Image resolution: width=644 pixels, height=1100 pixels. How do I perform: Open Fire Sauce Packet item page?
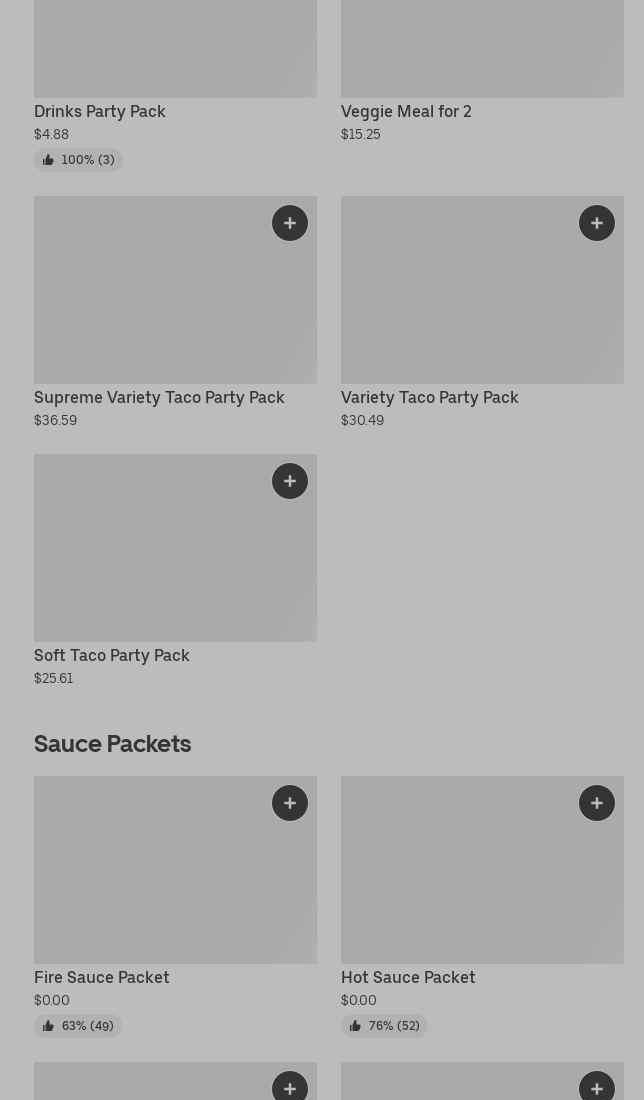point(102,978)
